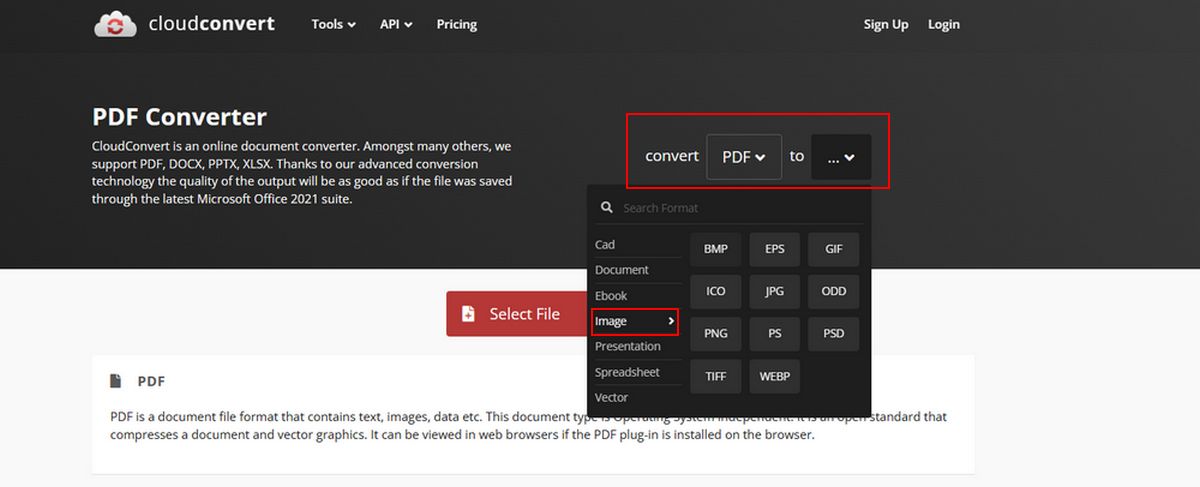Choose WEBP as output format
This screenshot has height=487, width=1200.
coord(775,376)
